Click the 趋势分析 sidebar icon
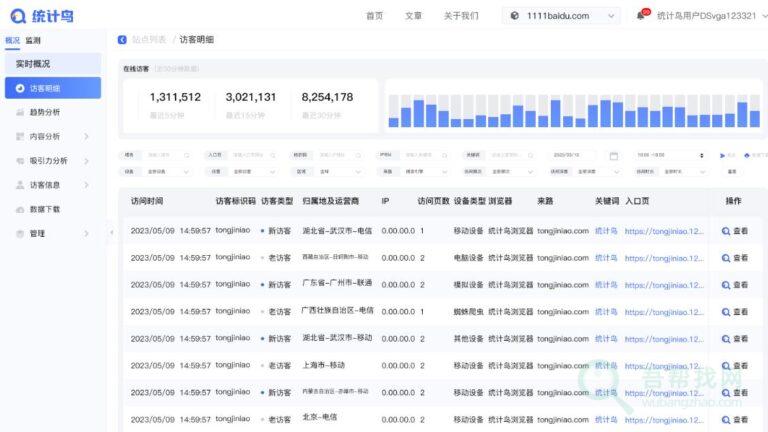The width and height of the screenshot is (768, 432). [21, 112]
